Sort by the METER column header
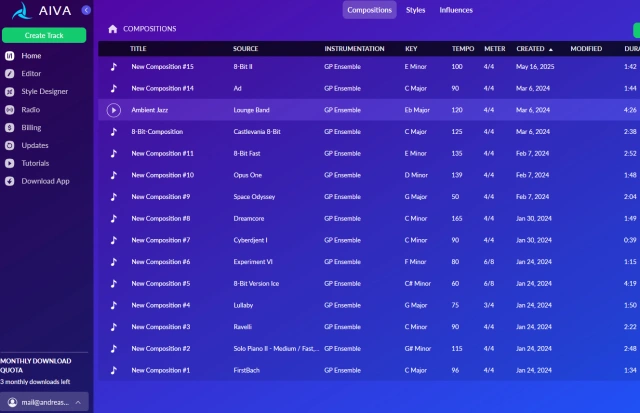This screenshot has height=413, width=640. [495, 49]
